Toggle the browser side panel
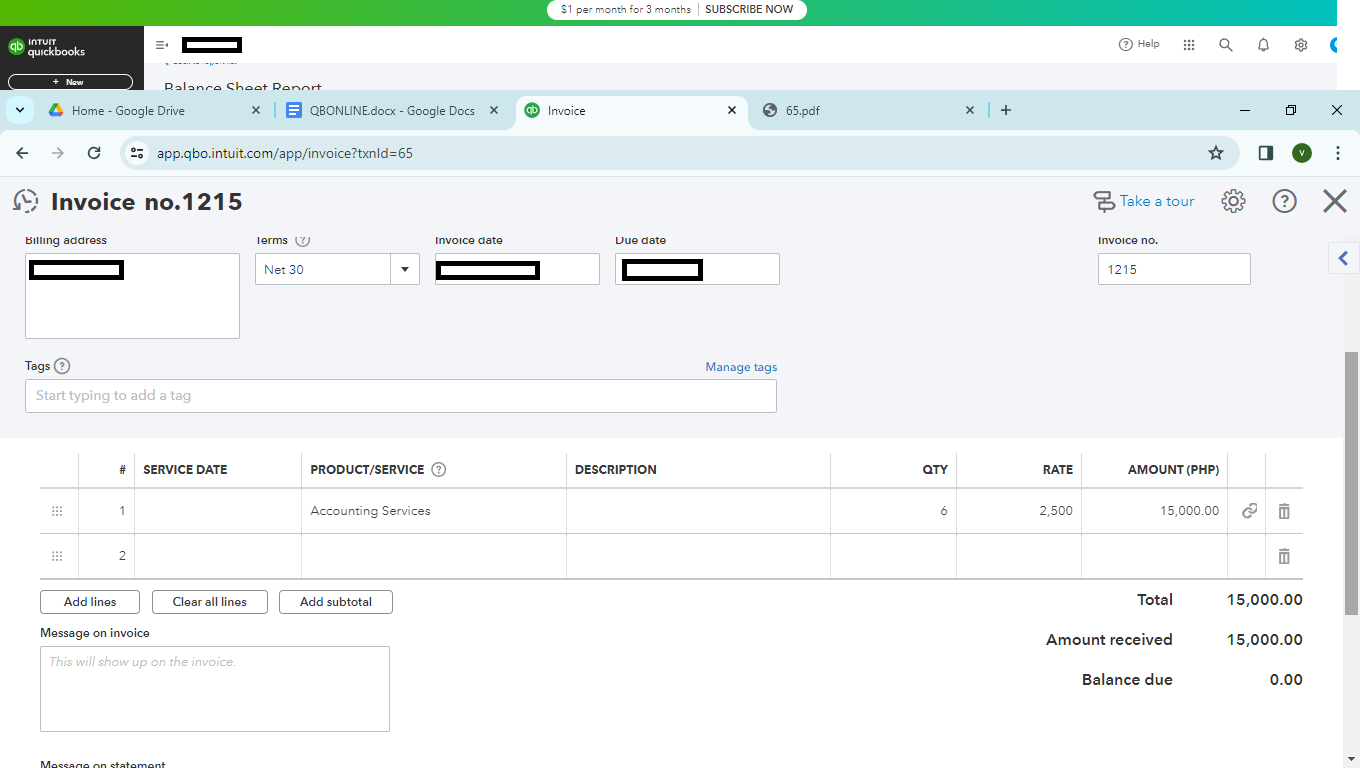Screen dimensions: 1360x768 1265,153
